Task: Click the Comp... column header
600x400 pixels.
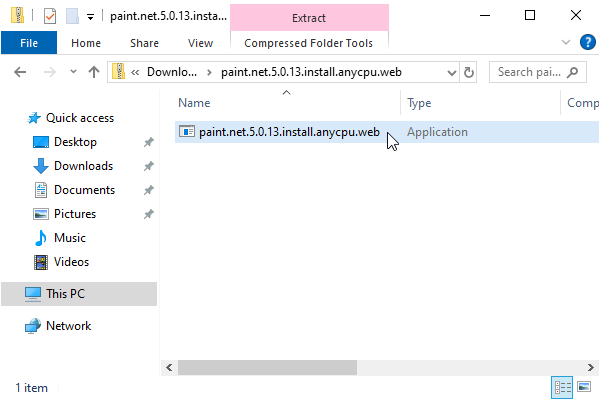Action: [x=582, y=103]
